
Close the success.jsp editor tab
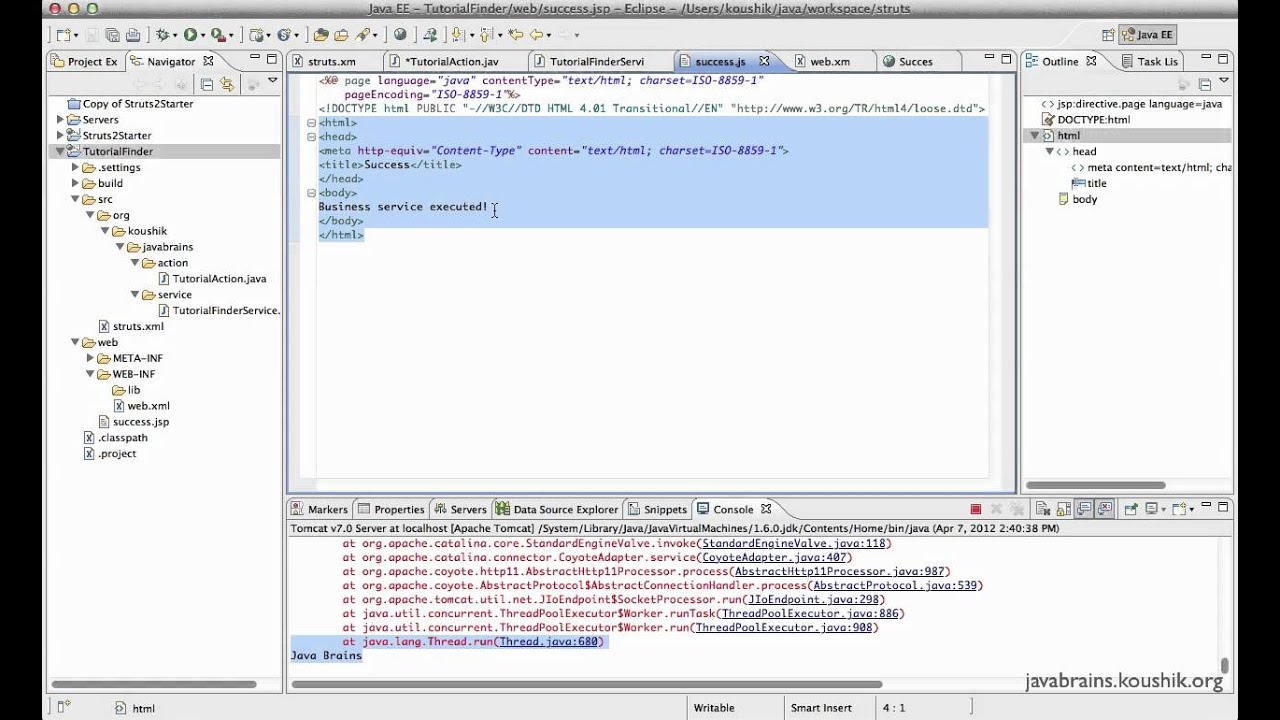(x=765, y=61)
